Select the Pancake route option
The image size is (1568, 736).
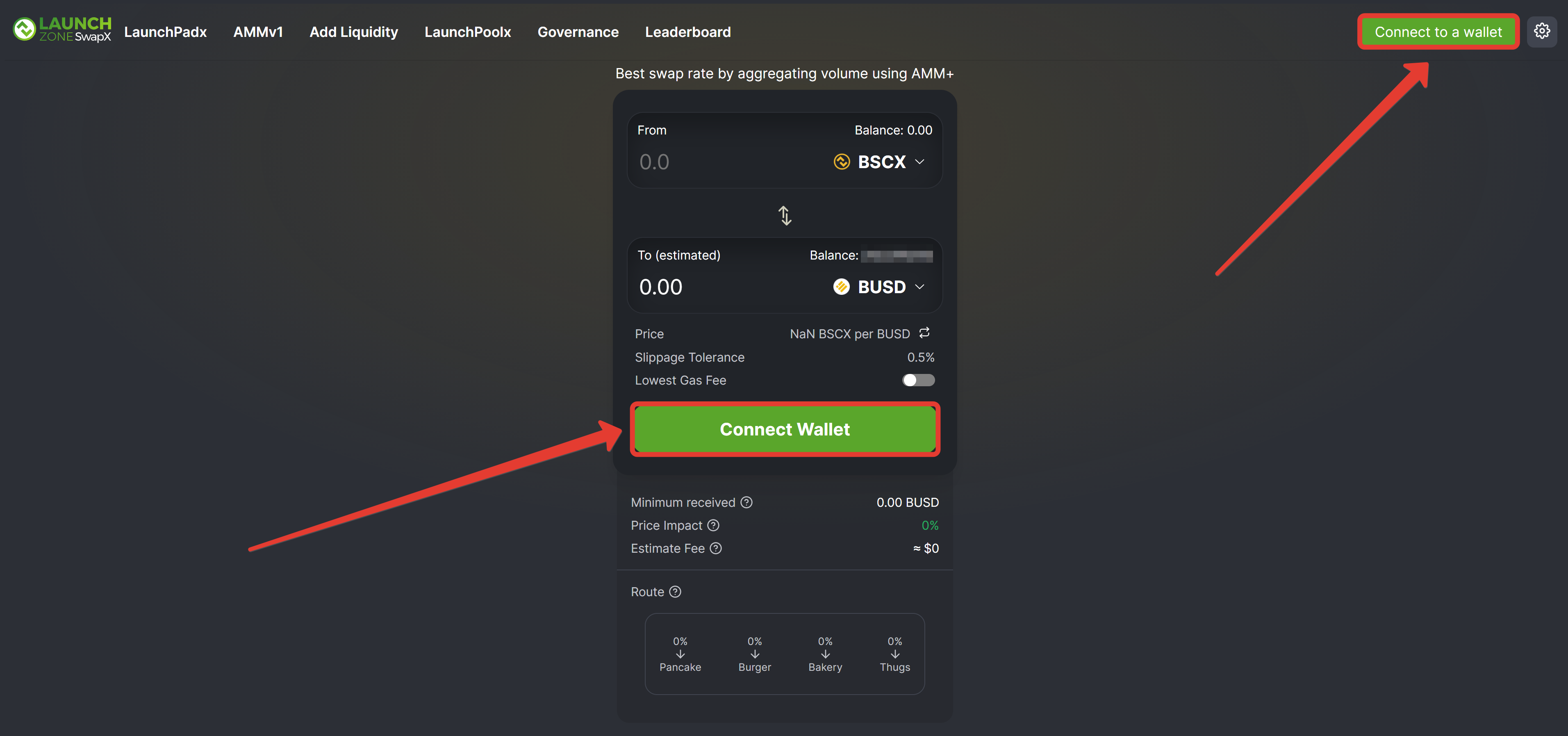pyautogui.click(x=680, y=654)
